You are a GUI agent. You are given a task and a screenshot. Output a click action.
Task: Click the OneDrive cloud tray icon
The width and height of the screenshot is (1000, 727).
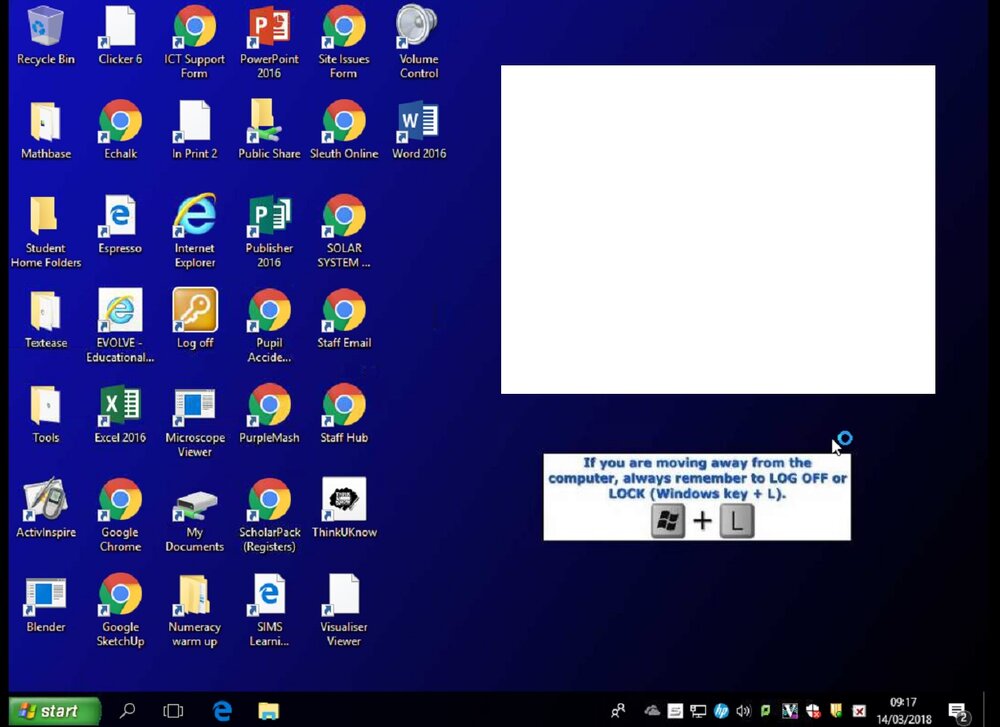(x=652, y=710)
